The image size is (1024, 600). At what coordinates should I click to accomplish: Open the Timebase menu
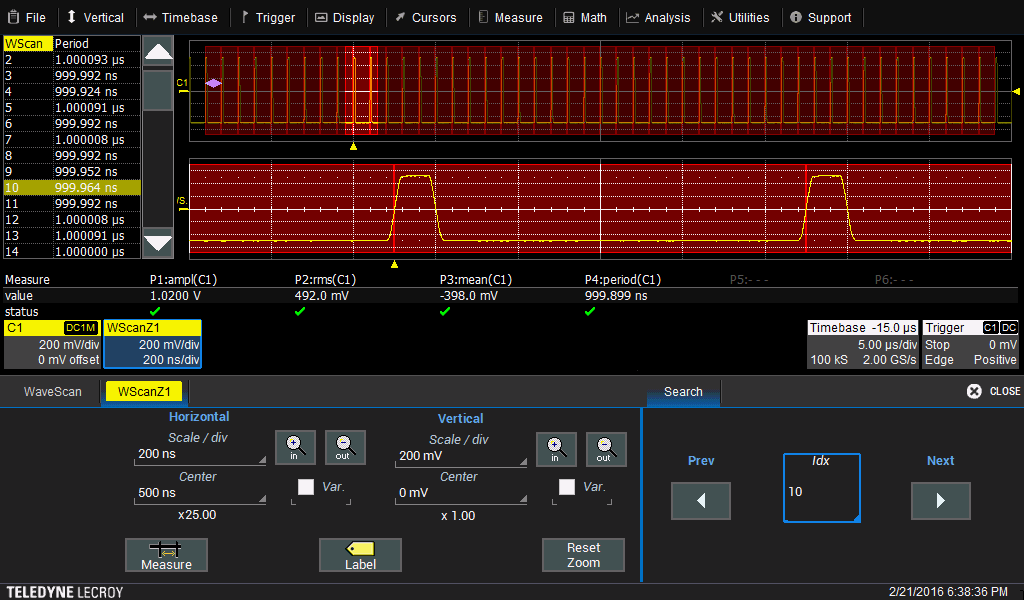point(180,17)
